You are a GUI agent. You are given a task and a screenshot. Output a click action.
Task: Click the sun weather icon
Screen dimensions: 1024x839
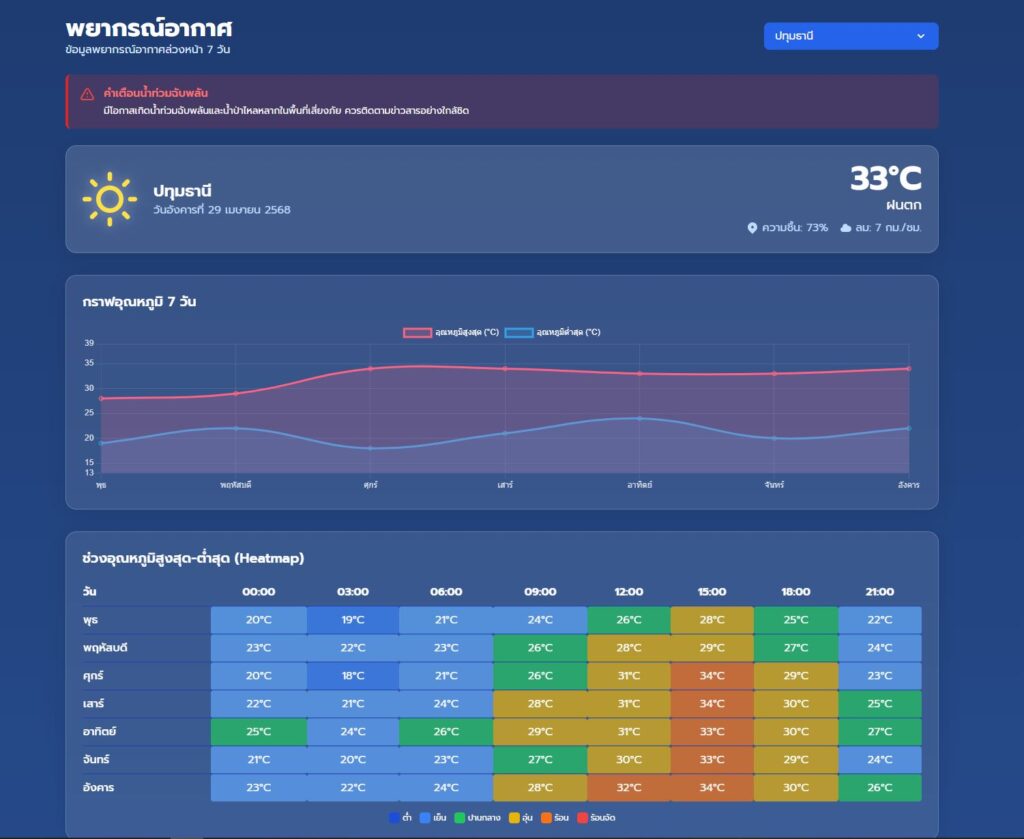click(109, 199)
